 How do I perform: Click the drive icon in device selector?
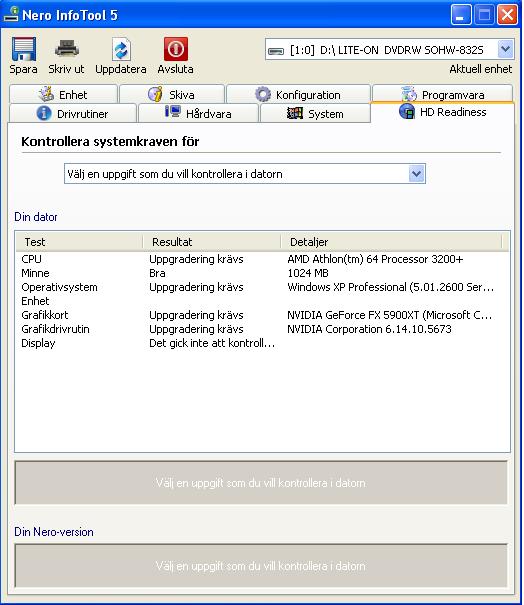[x=276, y=51]
